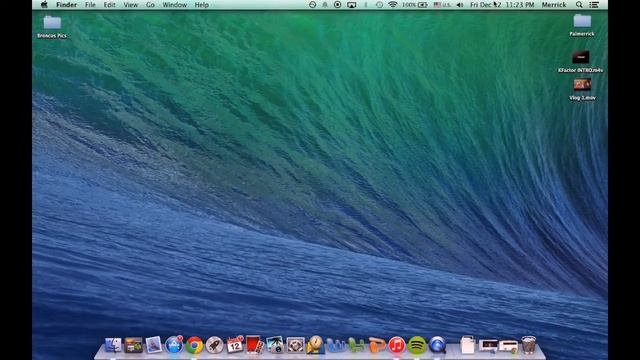Screen dimensions: 640x360
Task: Launch Google Chrome from the Dock
Action: (x=194, y=345)
